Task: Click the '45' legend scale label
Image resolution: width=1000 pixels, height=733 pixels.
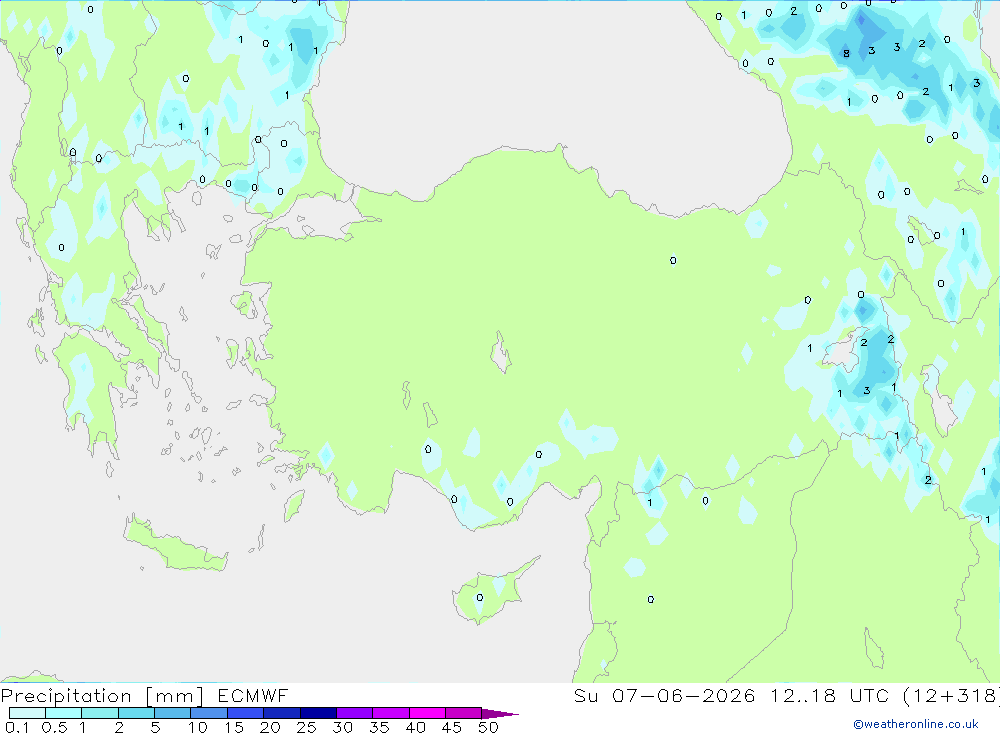Action: [452, 727]
